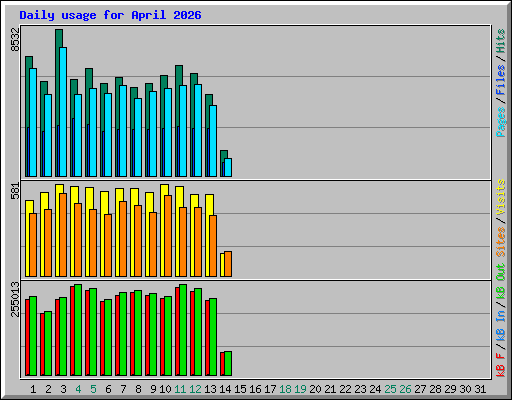Click day 15 on the x-axis

(x=240, y=389)
